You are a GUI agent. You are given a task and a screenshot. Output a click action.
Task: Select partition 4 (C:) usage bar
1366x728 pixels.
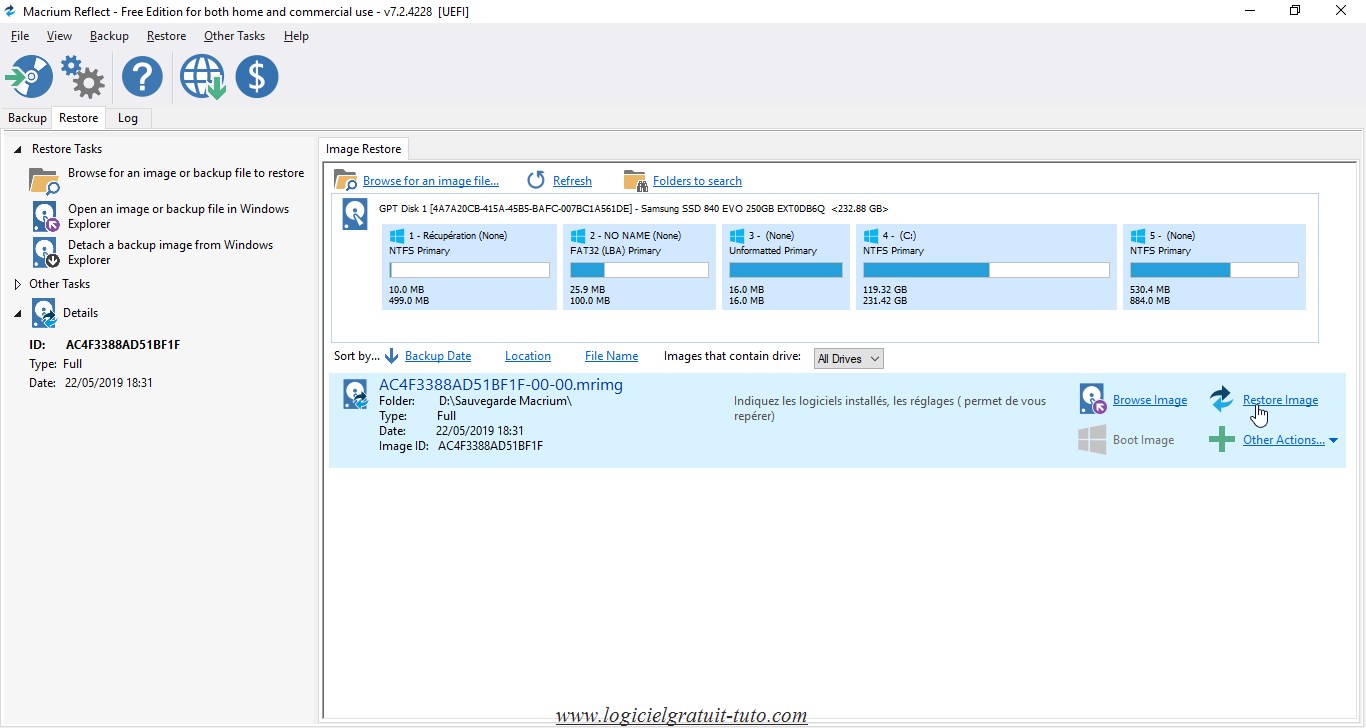tap(986, 270)
